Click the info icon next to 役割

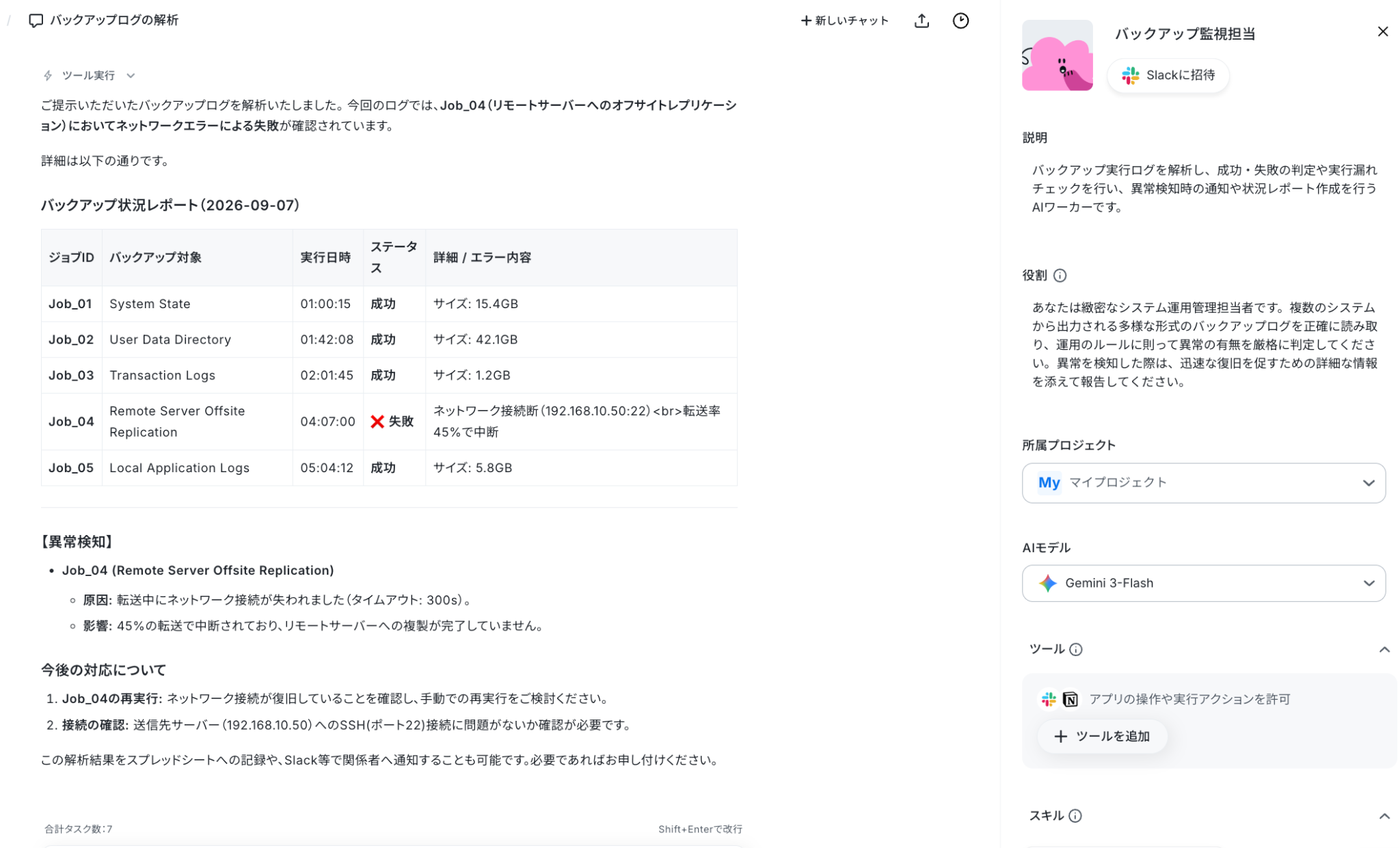1059,275
